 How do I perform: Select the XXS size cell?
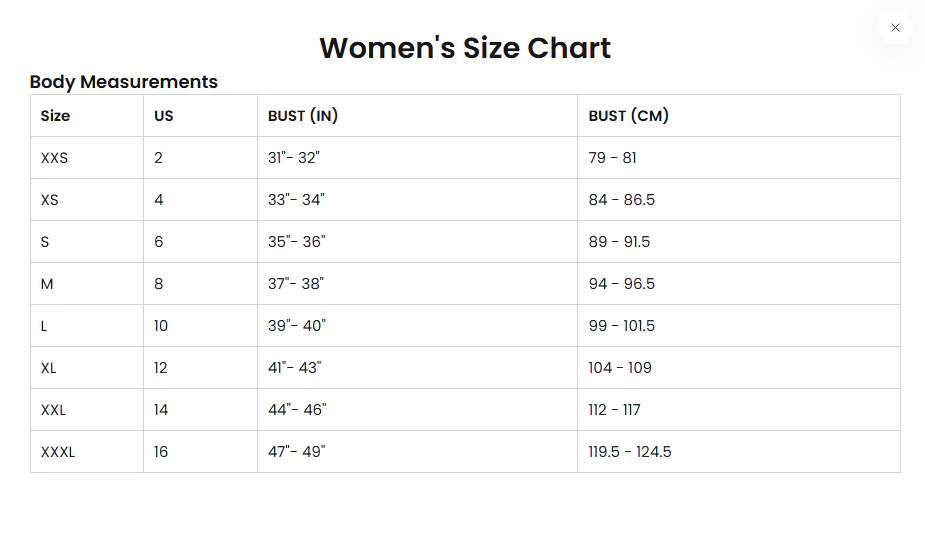pos(54,158)
